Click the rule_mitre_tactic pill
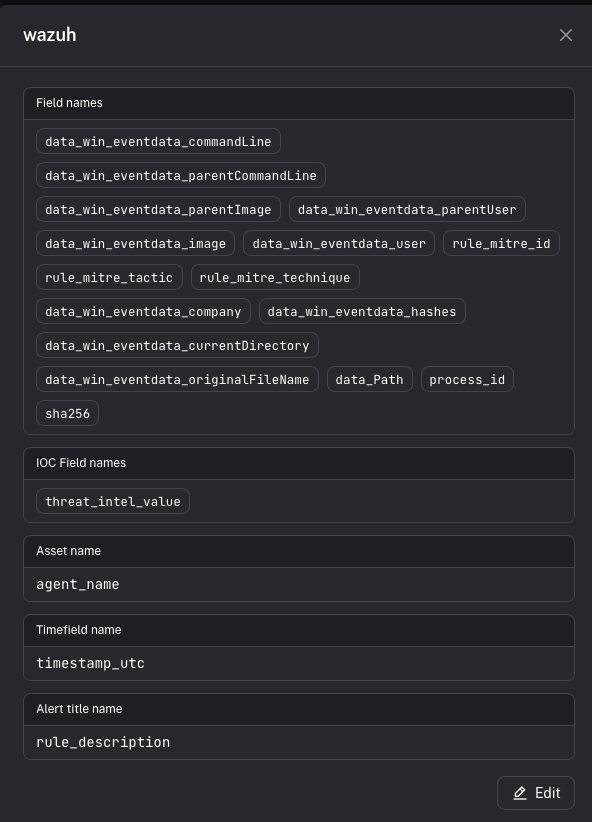The image size is (592, 822). 109,277
